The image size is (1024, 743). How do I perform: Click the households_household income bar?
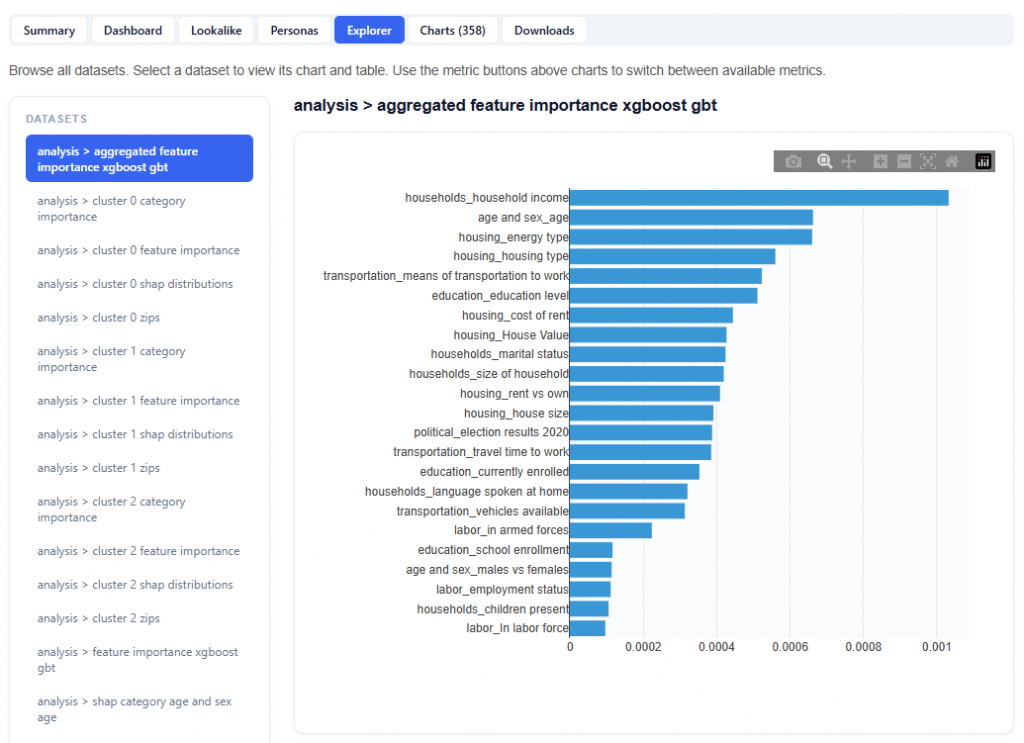point(758,198)
